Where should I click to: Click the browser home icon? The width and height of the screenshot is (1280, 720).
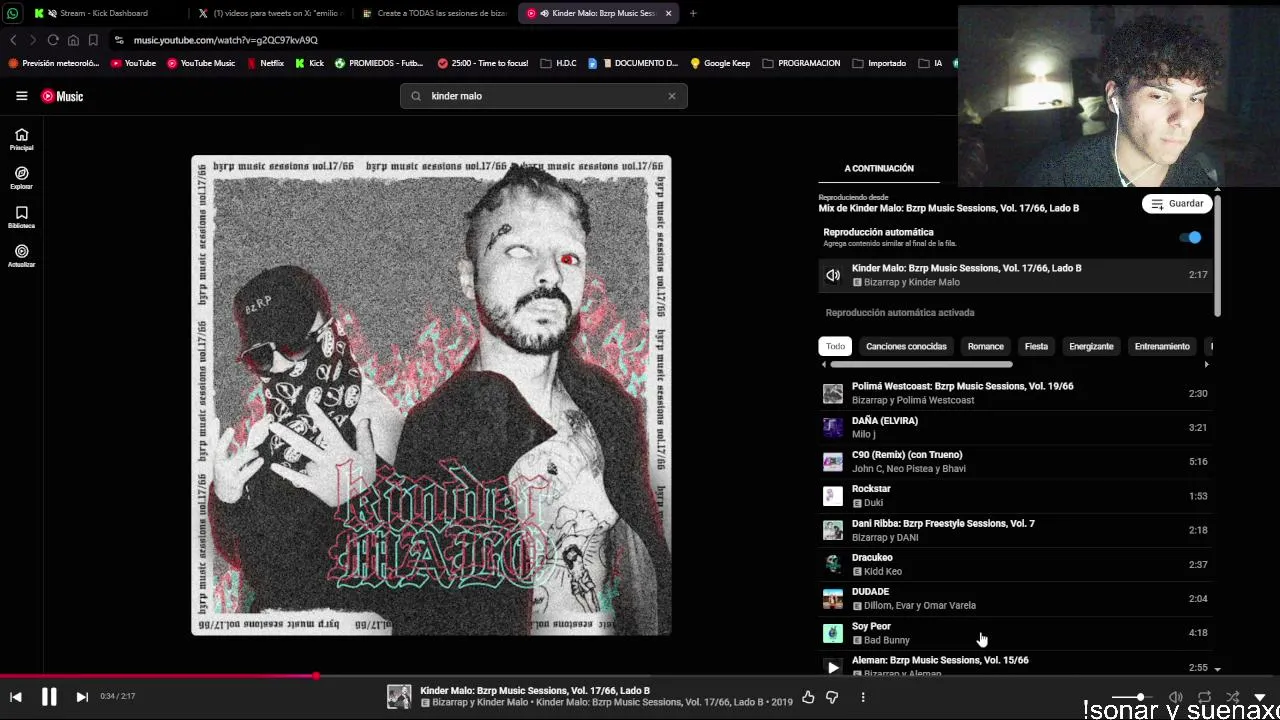[73, 40]
